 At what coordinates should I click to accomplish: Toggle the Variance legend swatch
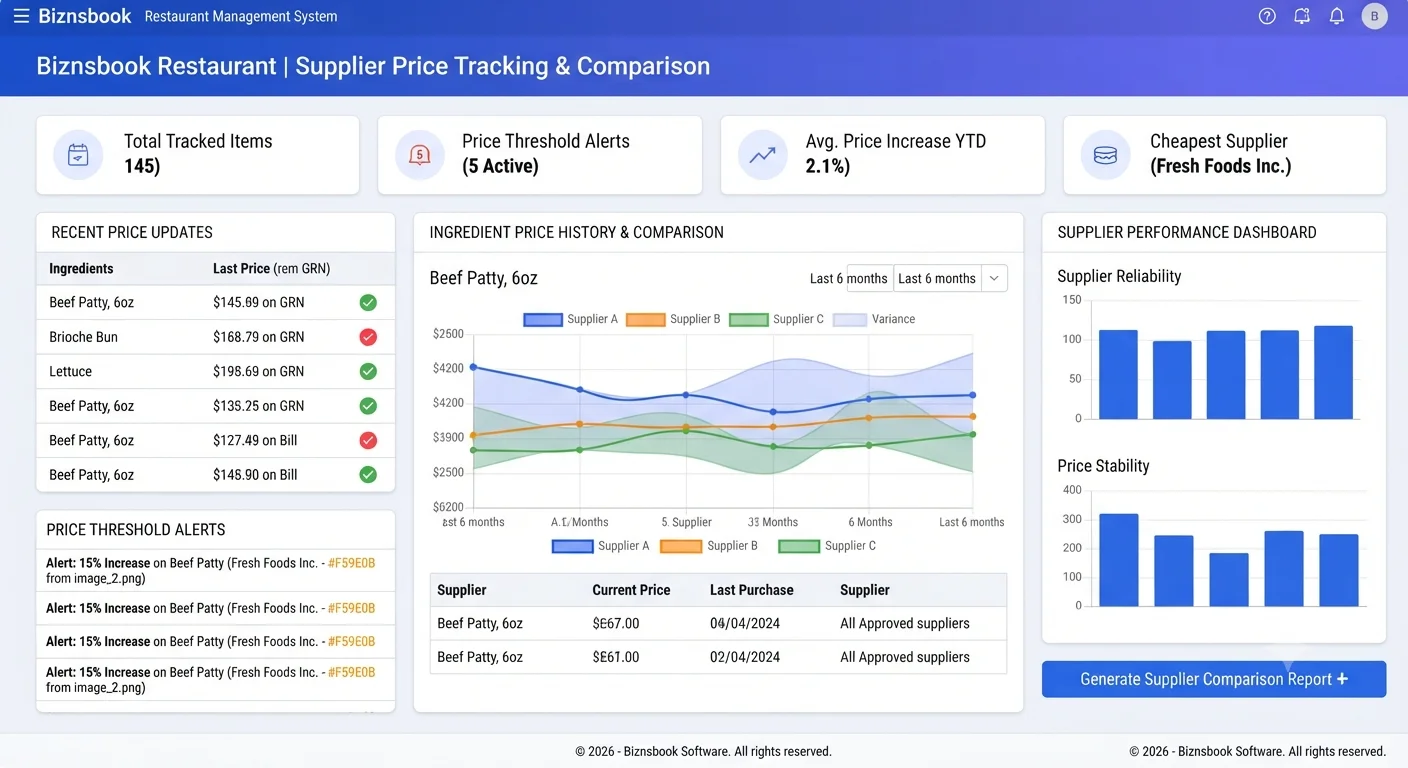click(850, 319)
